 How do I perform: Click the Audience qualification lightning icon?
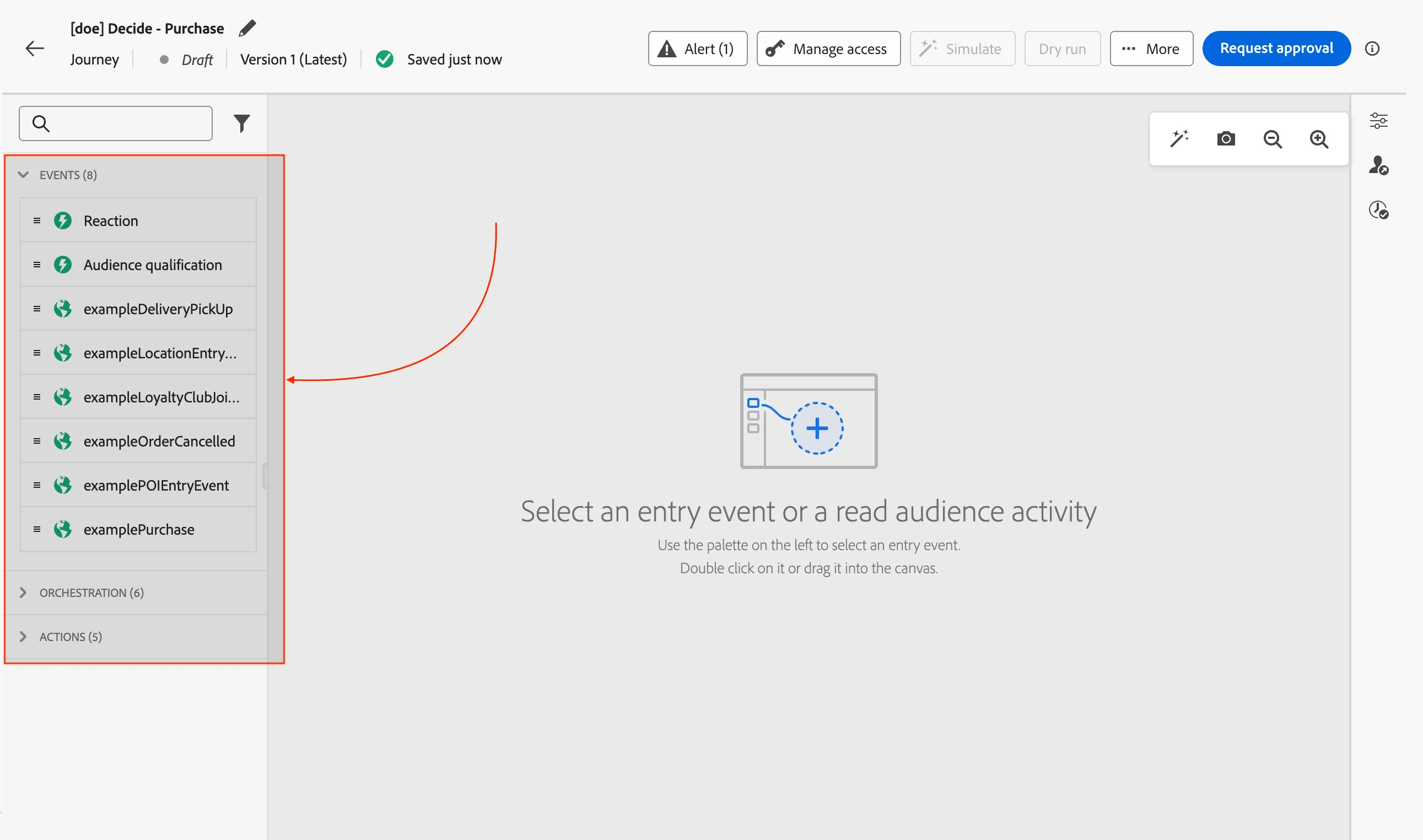[x=63, y=265]
